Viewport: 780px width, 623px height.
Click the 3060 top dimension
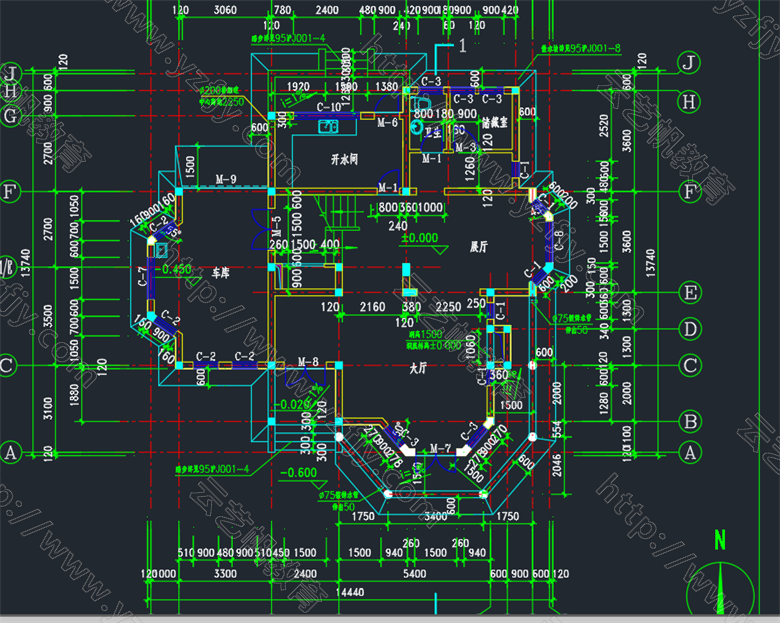click(x=225, y=10)
